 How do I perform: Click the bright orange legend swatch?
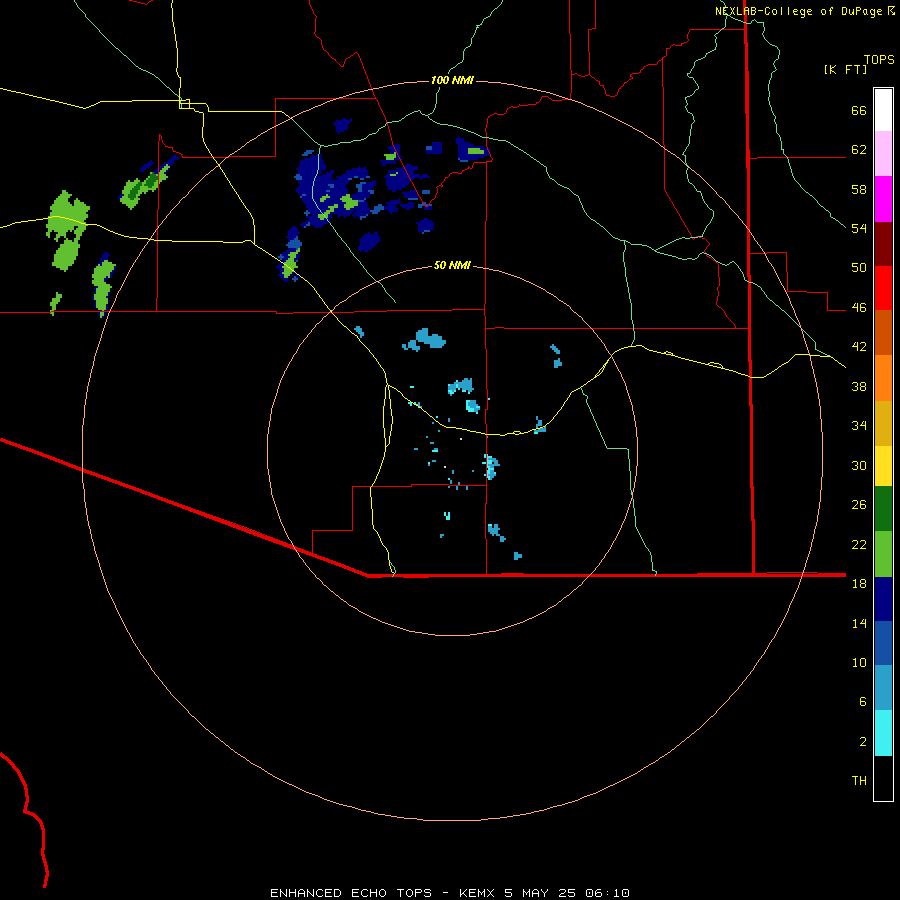883,378
